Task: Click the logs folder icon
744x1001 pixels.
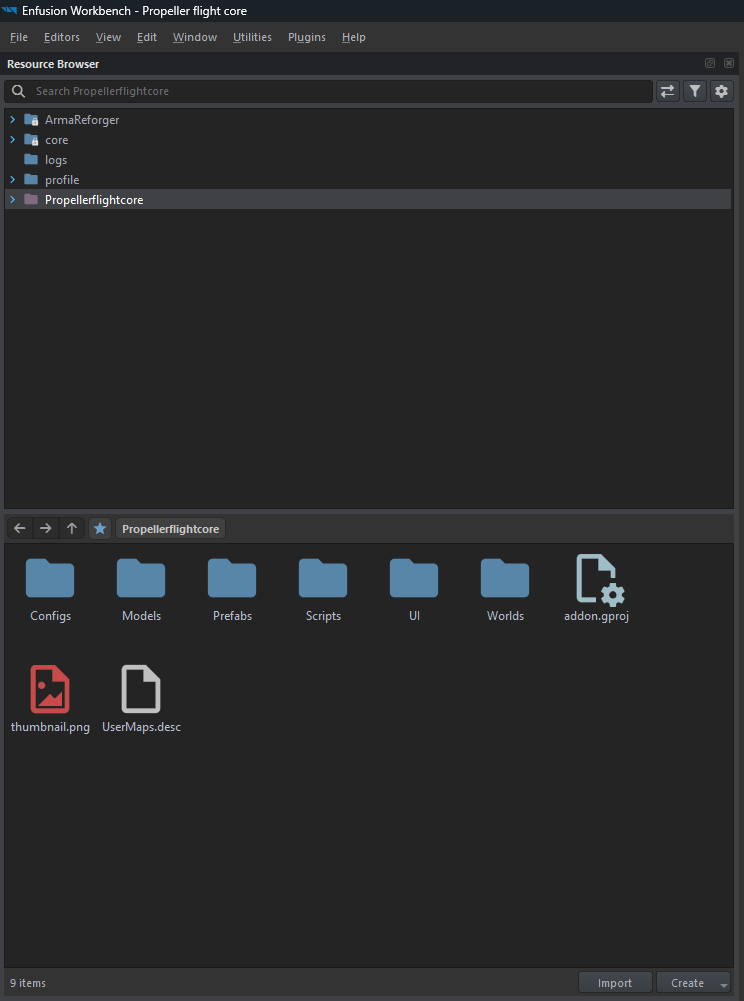Action: 31,159
